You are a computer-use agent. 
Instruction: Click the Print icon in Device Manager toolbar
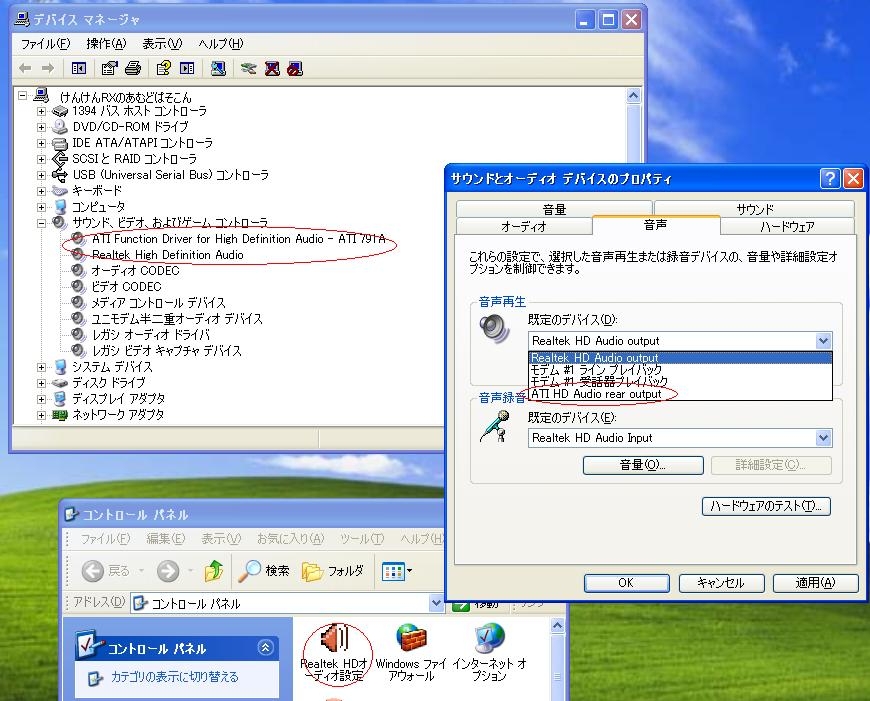click(x=133, y=68)
